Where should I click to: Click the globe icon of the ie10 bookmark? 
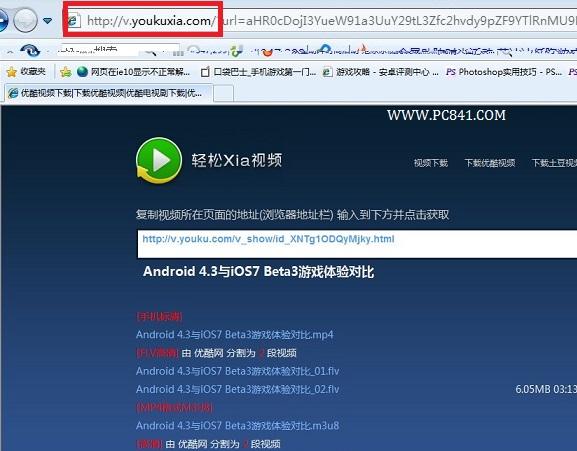pos(82,71)
